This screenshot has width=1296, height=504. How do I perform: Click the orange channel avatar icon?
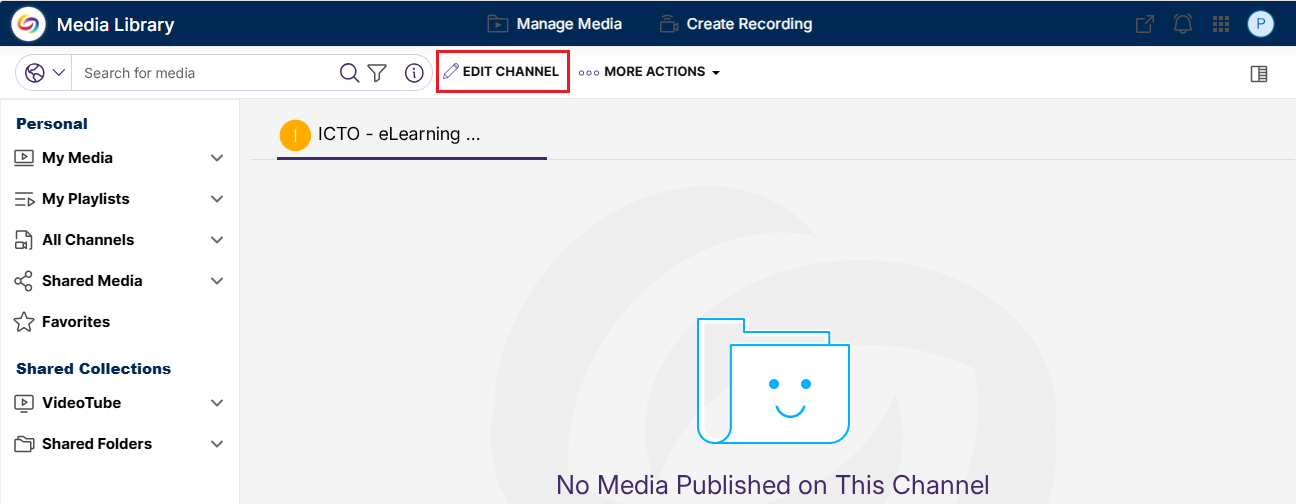pyautogui.click(x=295, y=135)
